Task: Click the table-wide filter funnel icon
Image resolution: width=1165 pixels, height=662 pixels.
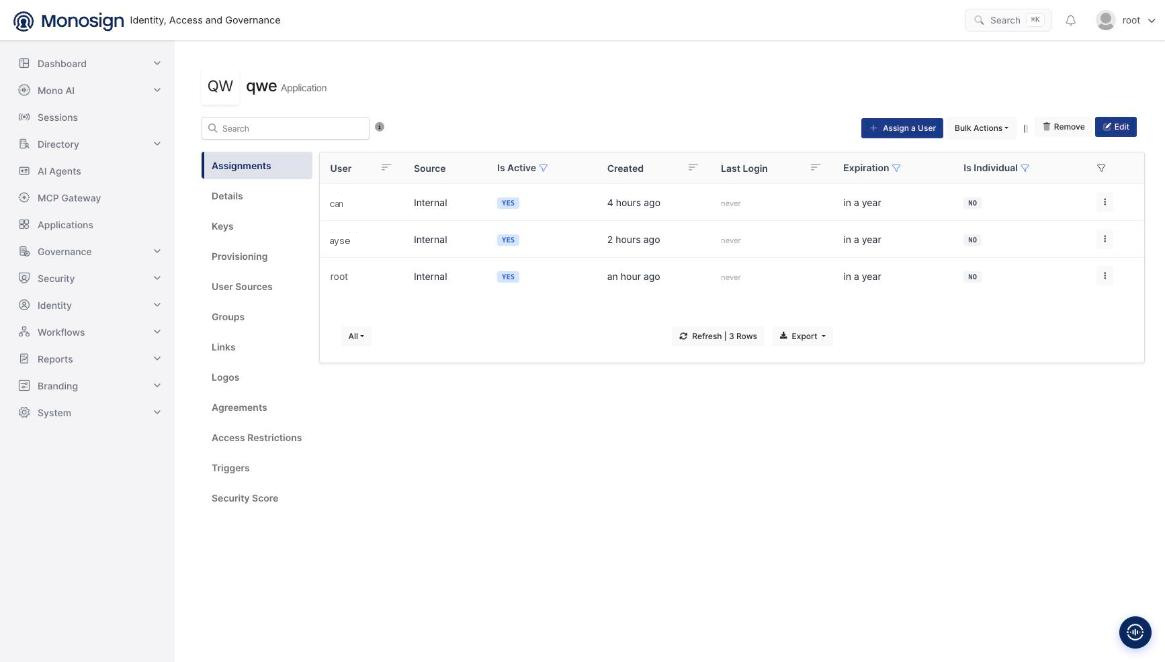Action: coord(1101,168)
